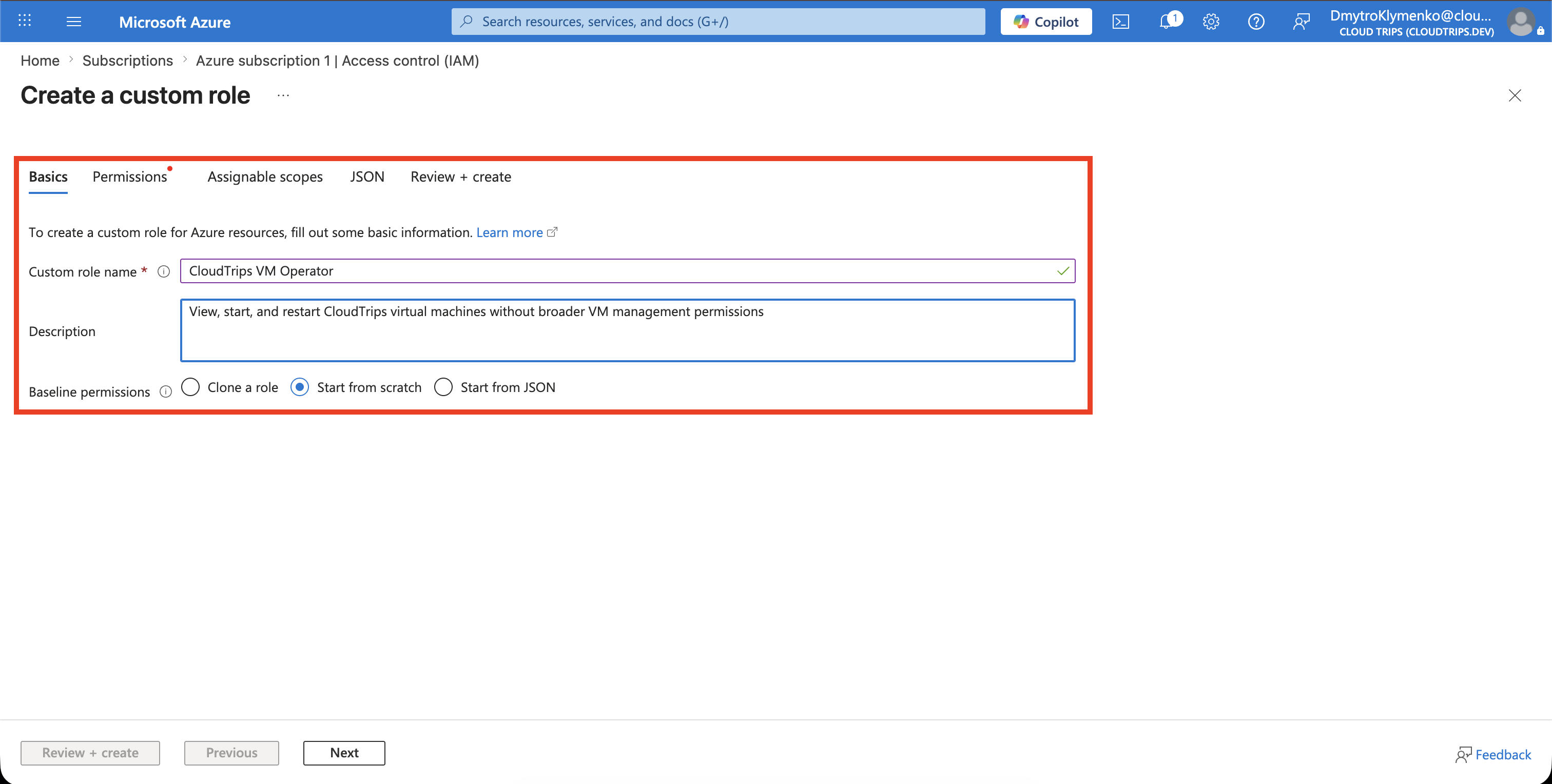Switch to the Permissions tab
The image size is (1552, 784).
click(130, 177)
